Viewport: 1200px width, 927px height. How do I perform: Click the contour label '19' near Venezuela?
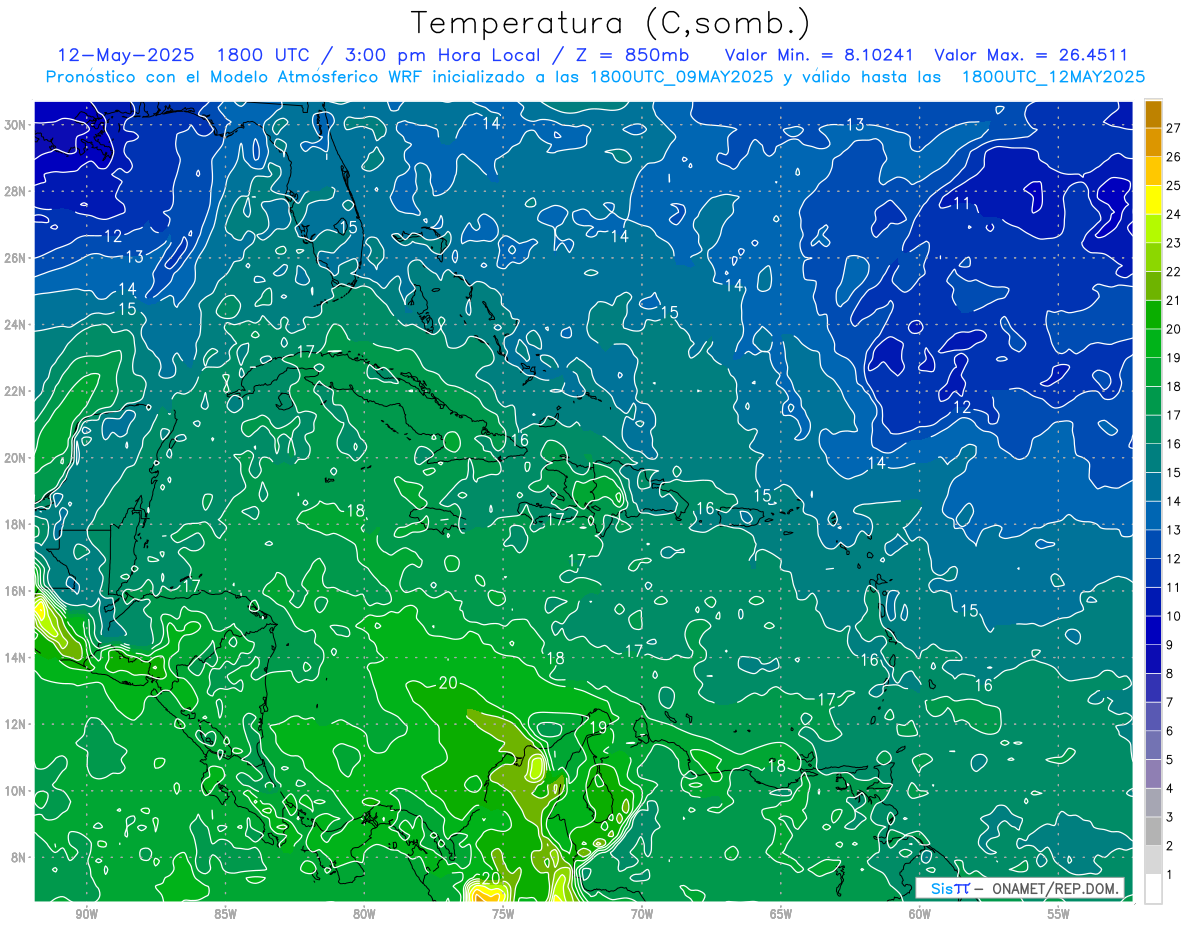click(x=598, y=726)
